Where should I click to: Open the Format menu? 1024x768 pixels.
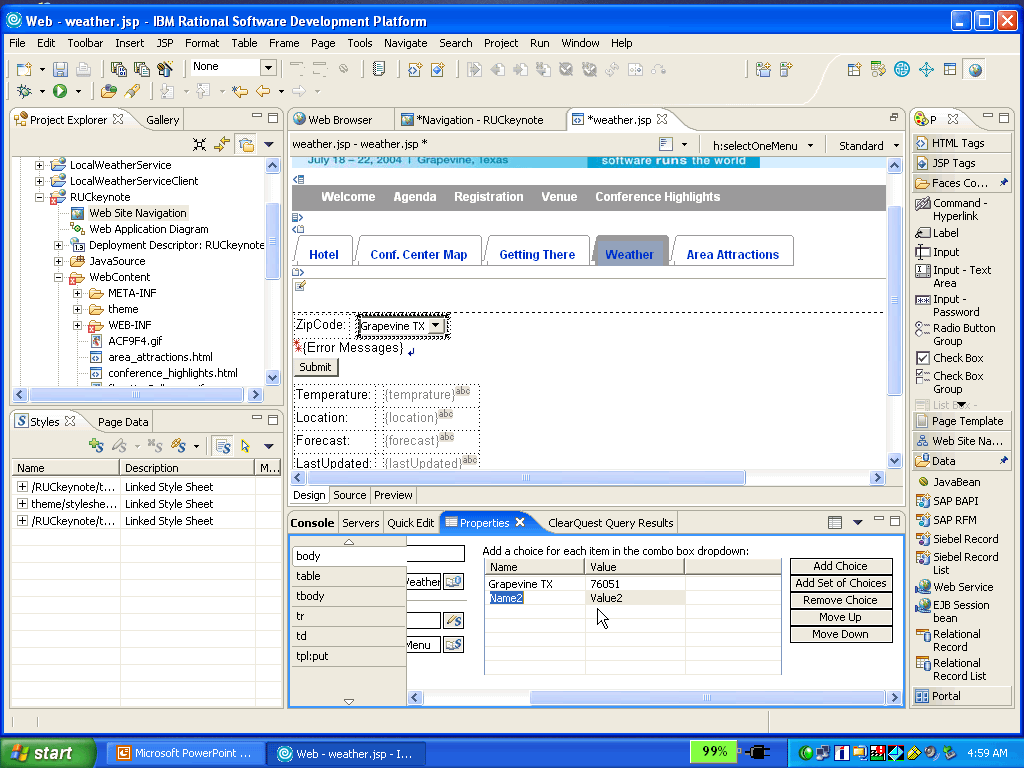point(202,43)
